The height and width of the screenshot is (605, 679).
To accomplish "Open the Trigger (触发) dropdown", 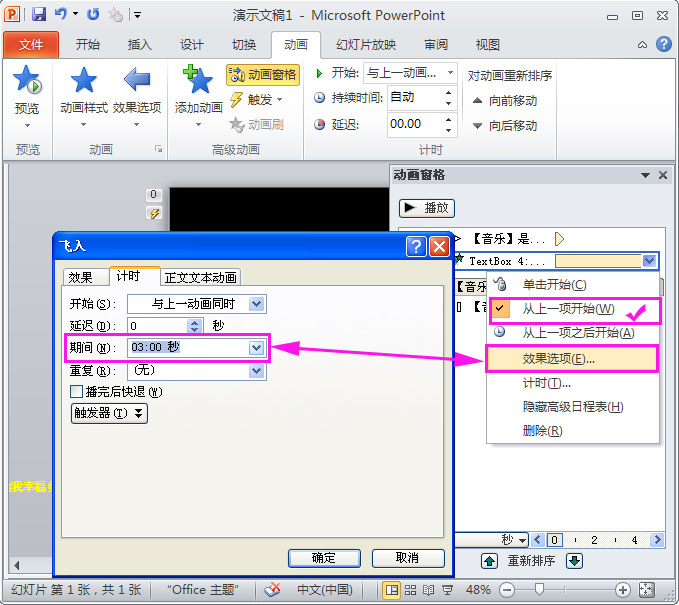I will pyautogui.click(x=256, y=100).
